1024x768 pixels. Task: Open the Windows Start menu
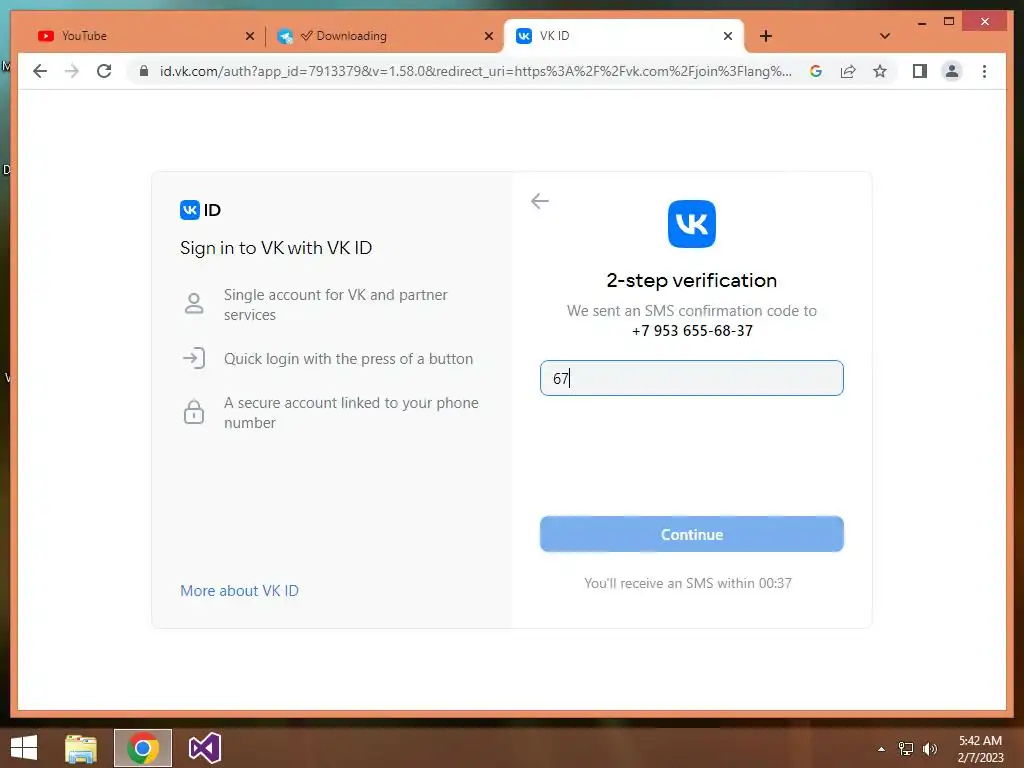[x=24, y=748]
